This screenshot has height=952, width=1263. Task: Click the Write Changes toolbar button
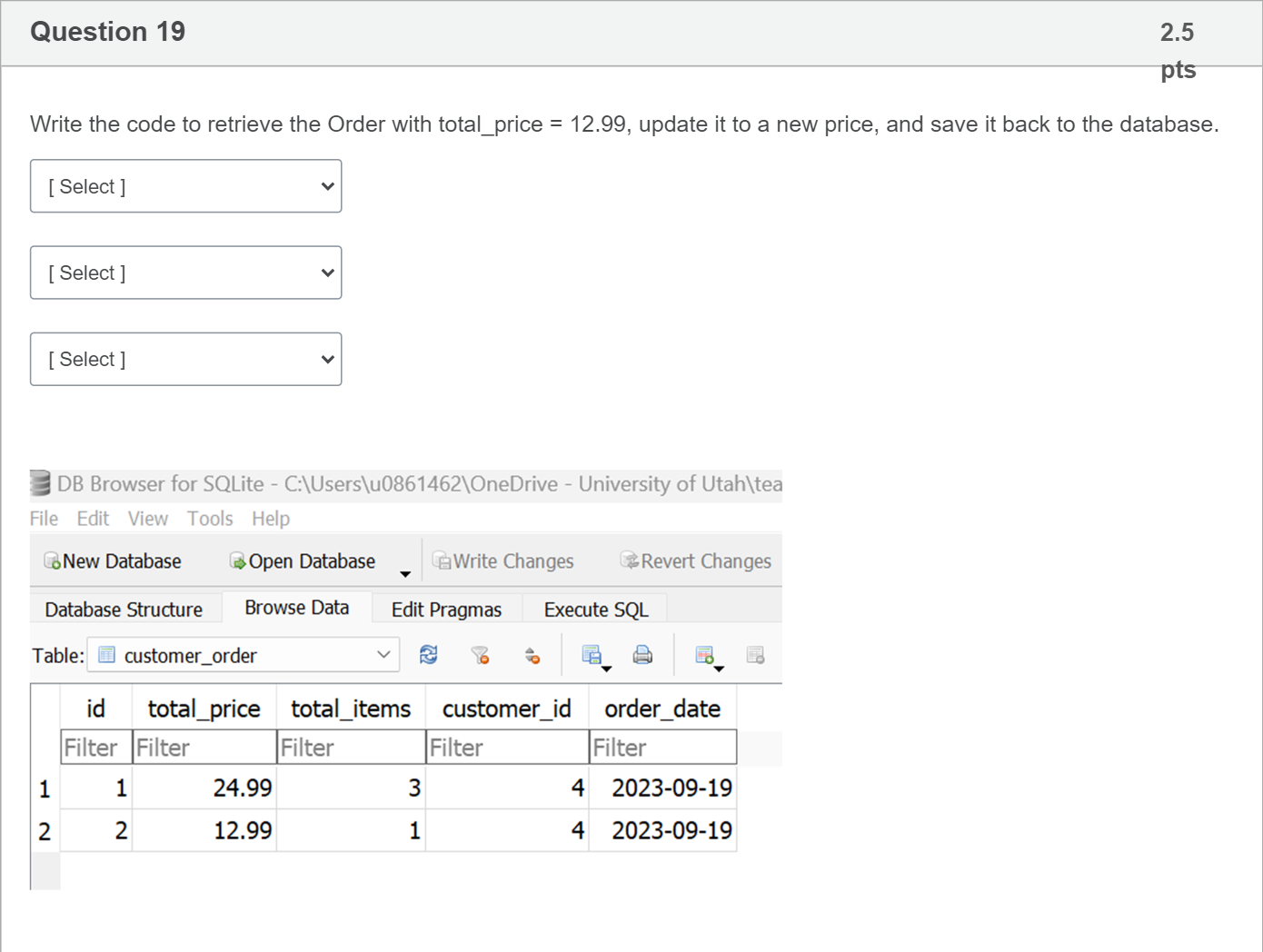pos(502,561)
